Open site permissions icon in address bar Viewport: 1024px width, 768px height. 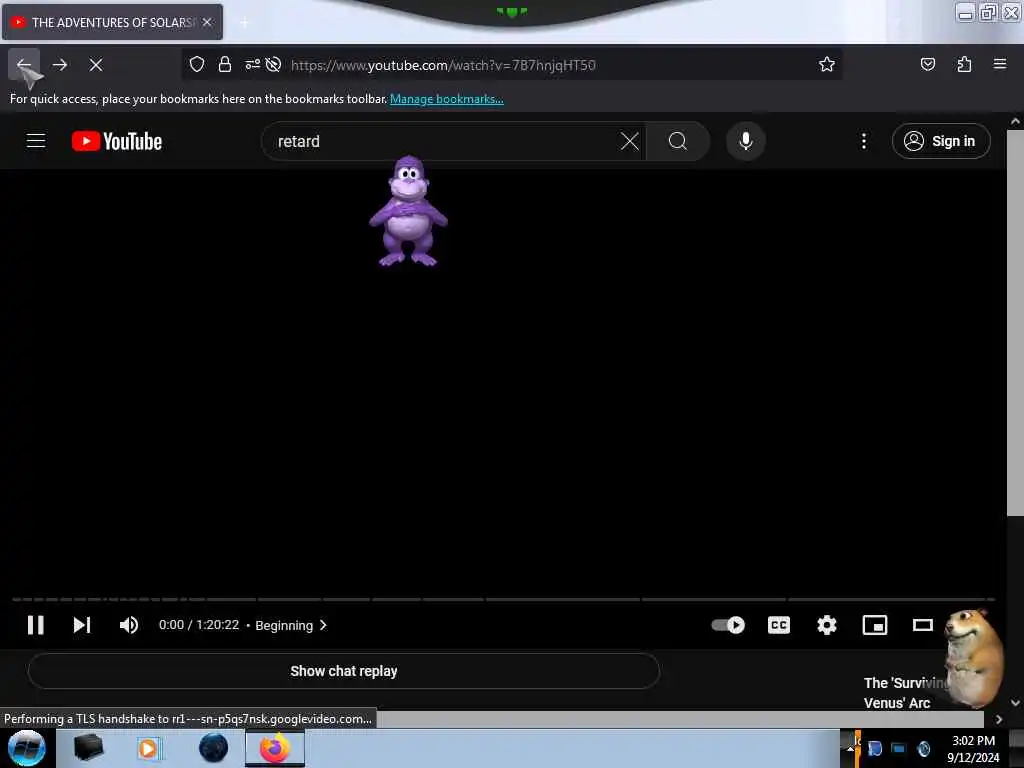[252, 64]
